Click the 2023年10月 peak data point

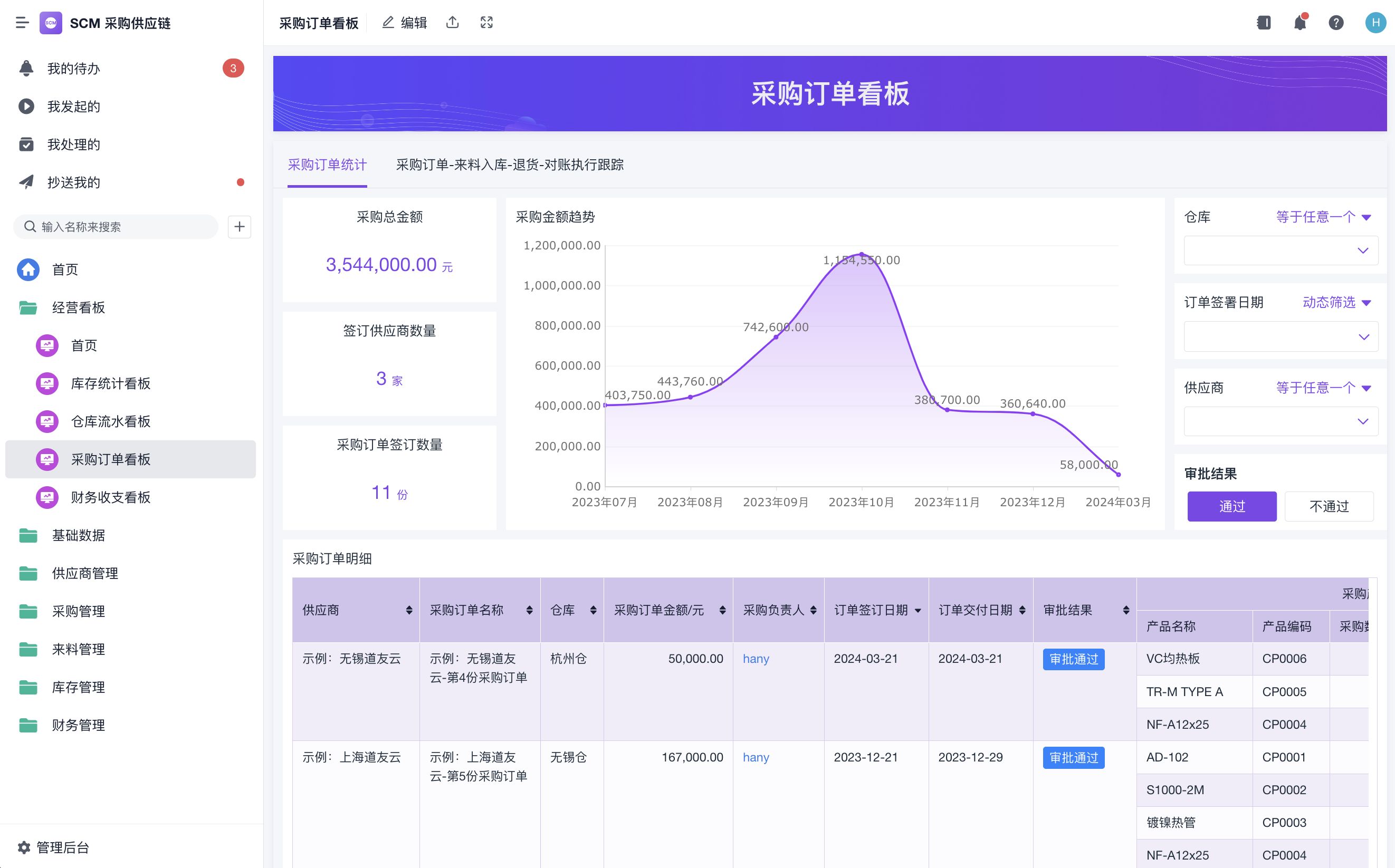tap(861, 254)
